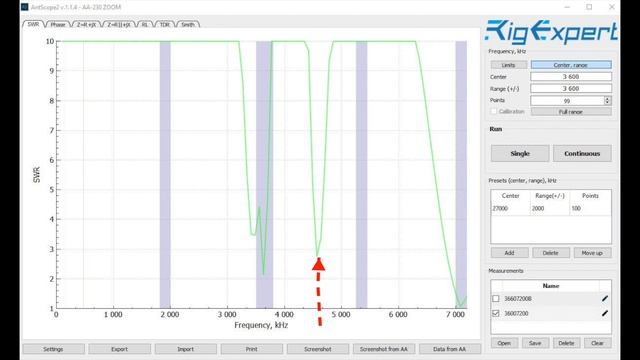
Task: Click the Full range button
Action: [x=571, y=112]
